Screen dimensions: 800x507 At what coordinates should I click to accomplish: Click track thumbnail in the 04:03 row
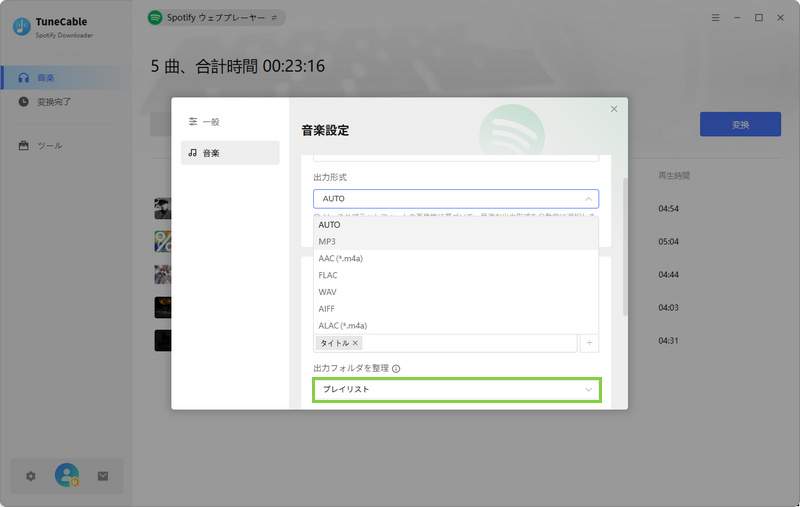pyautogui.click(x=163, y=308)
